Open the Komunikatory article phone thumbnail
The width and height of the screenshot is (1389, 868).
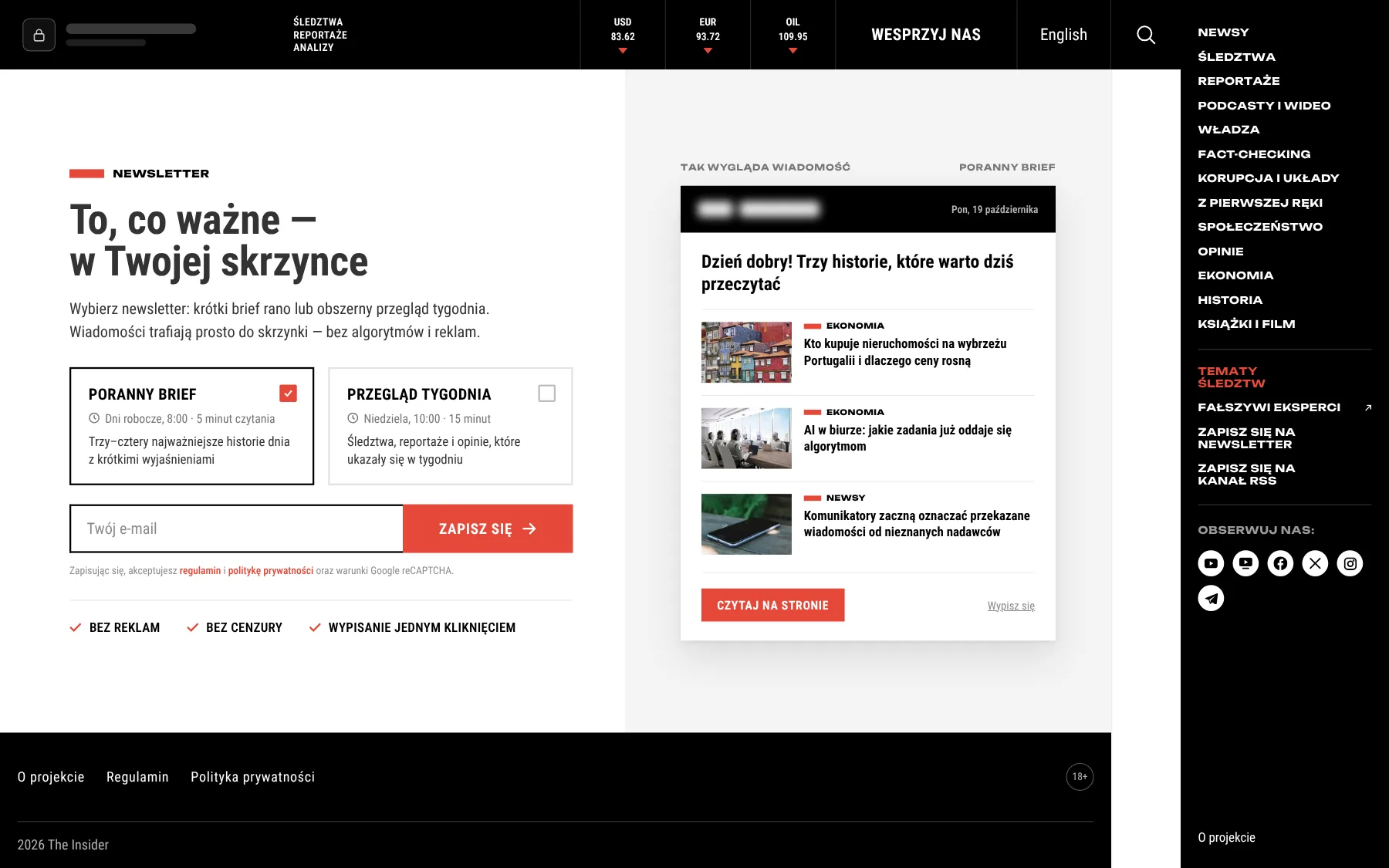(x=746, y=524)
